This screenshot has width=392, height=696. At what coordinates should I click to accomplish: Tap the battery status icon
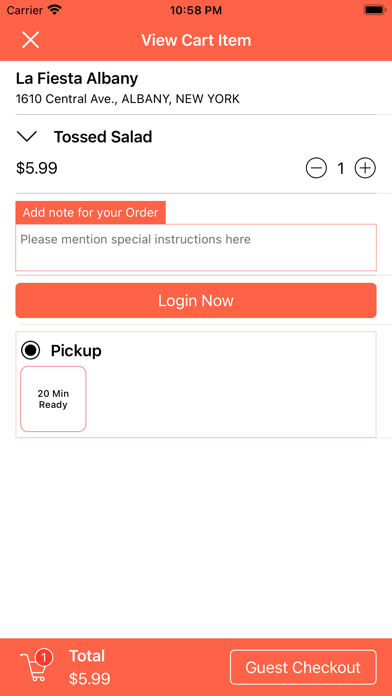tap(375, 10)
